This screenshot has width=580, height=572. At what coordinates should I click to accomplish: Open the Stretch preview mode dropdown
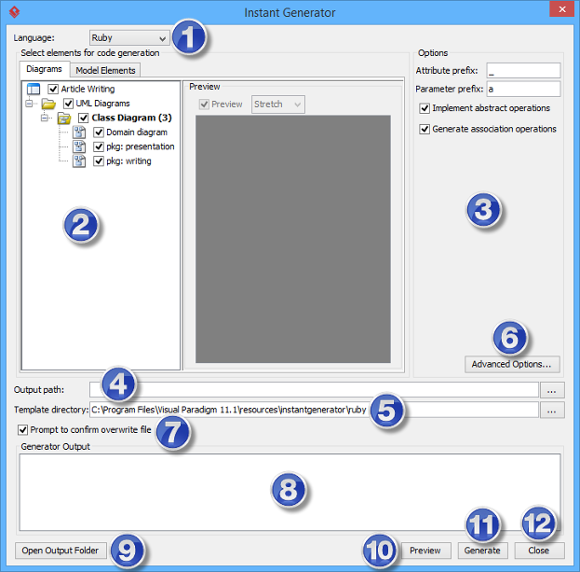coord(278,104)
